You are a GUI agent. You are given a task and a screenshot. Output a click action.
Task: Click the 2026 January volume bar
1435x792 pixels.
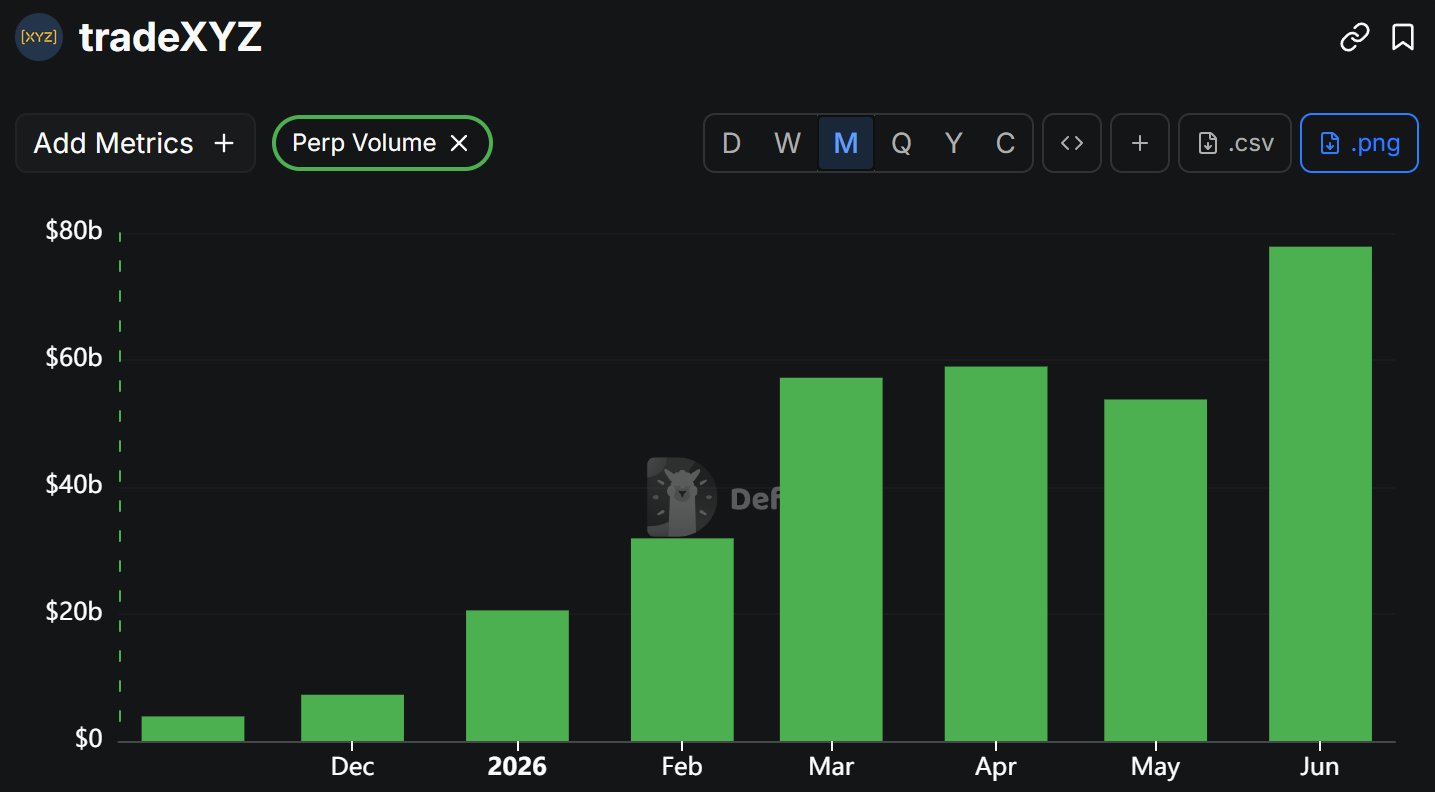pos(517,676)
